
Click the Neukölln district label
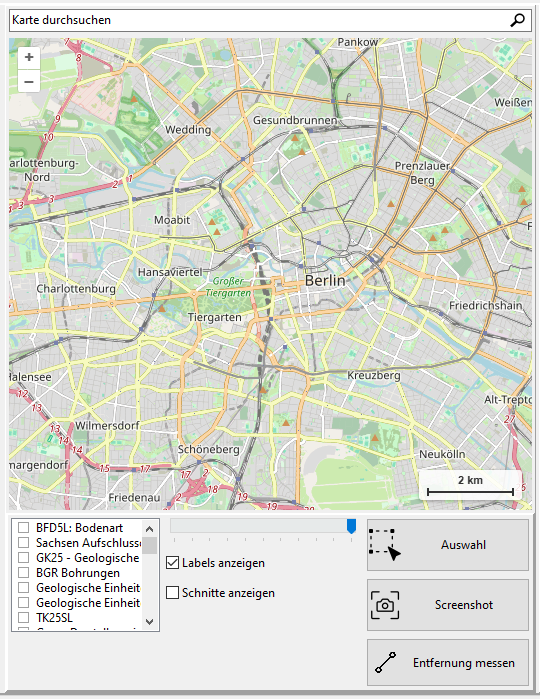point(442,454)
